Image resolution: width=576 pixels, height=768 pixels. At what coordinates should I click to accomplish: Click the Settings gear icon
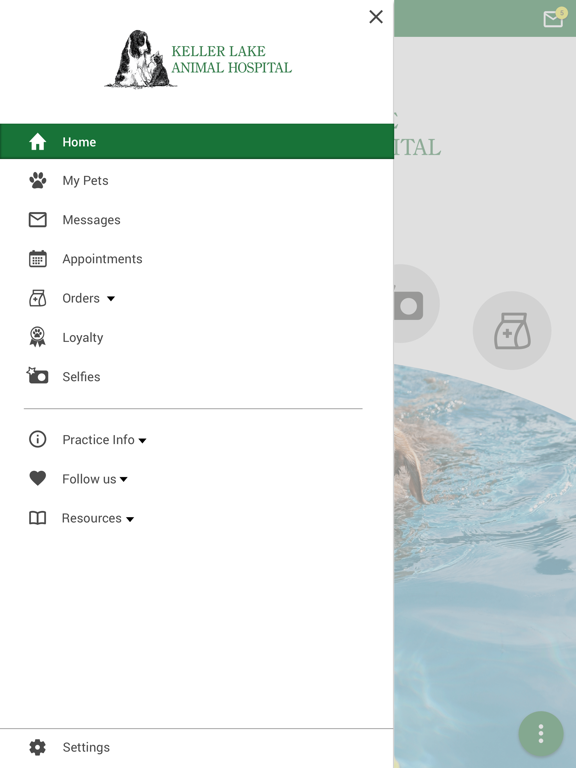(x=38, y=747)
